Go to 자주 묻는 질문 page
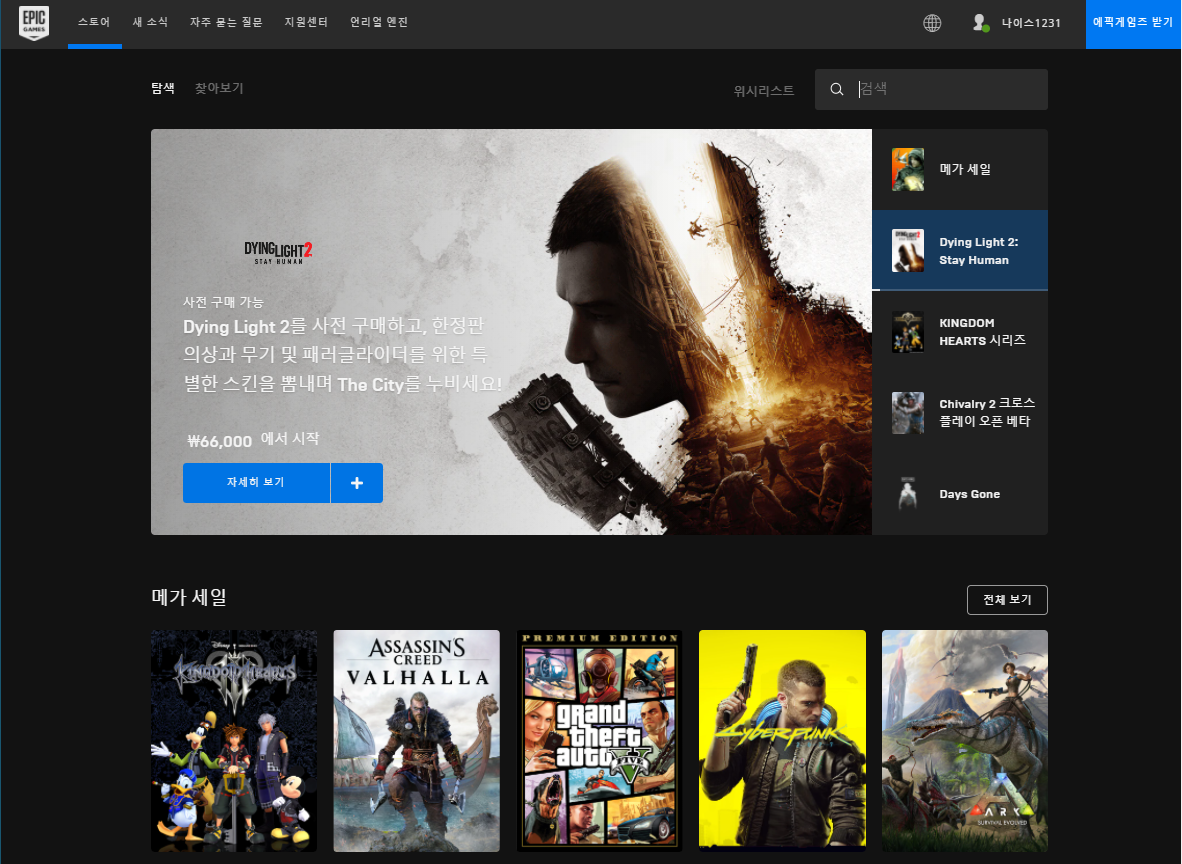The height and width of the screenshot is (864, 1182). click(x=226, y=23)
